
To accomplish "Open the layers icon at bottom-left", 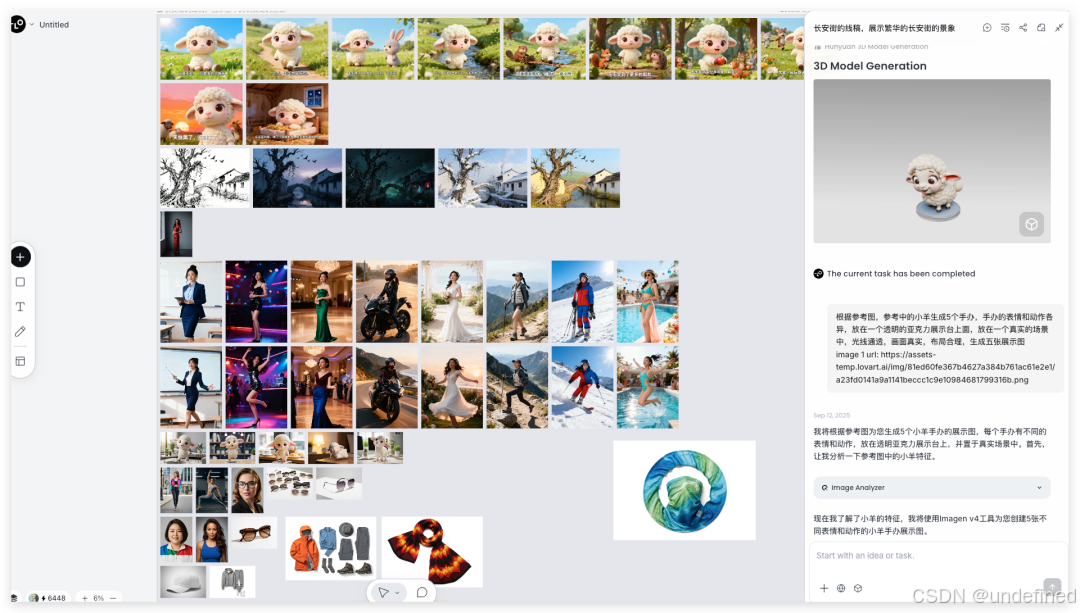I will 14,598.
